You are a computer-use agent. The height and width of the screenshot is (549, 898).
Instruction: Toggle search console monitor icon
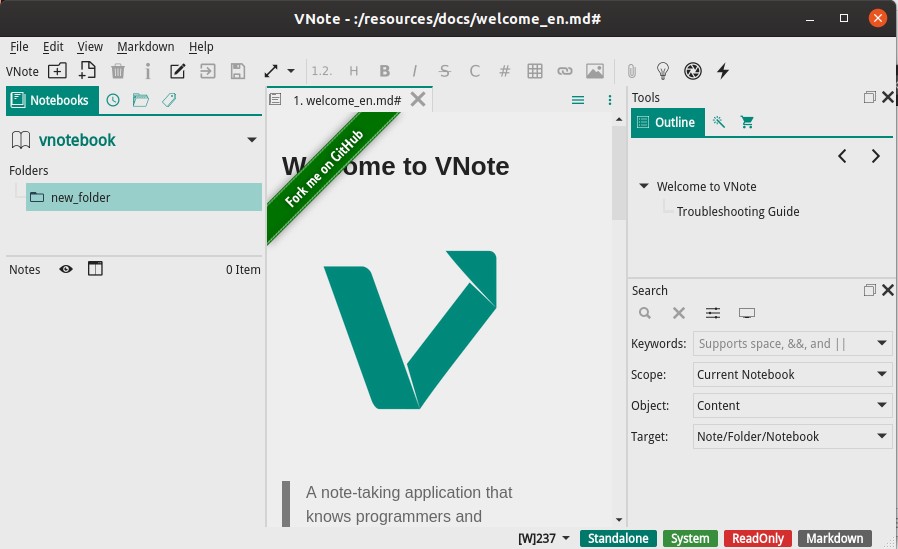pos(747,313)
